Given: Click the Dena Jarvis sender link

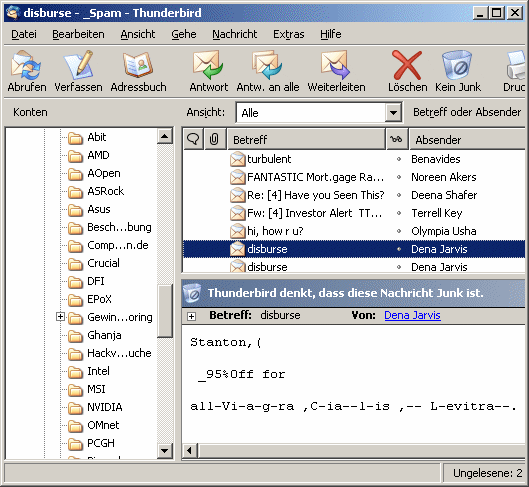Looking at the screenshot, I should [412, 315].
